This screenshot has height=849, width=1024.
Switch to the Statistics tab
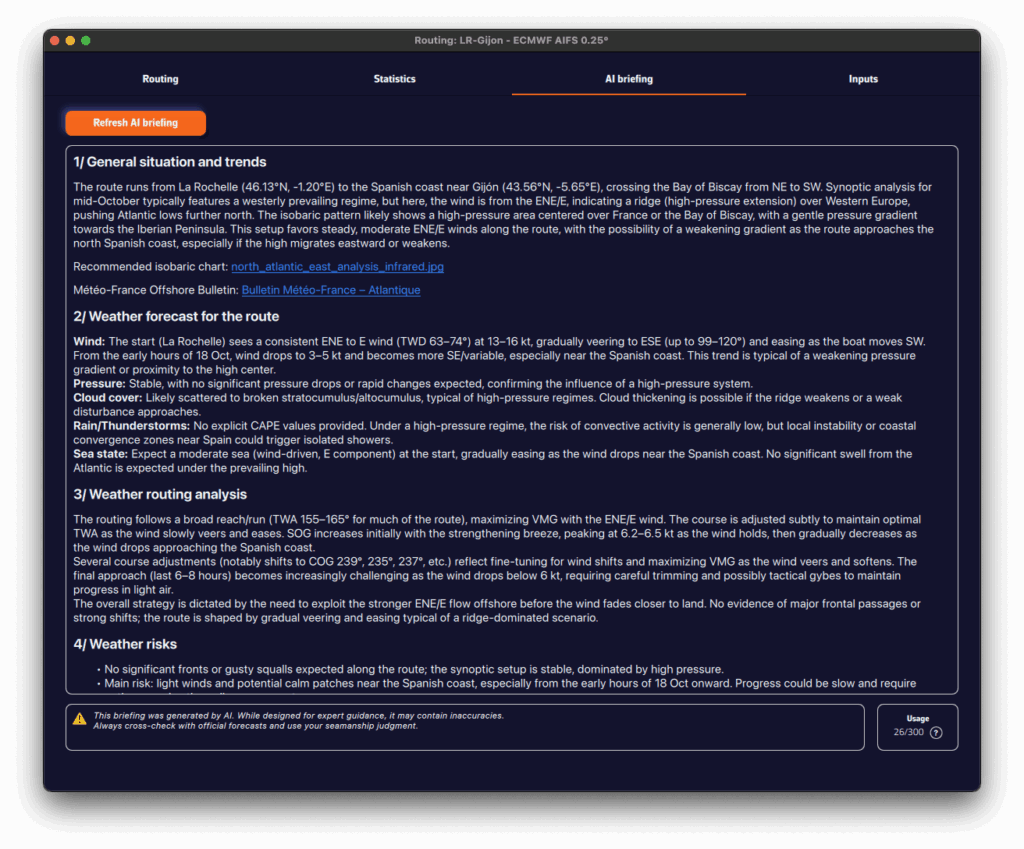(x=394, y=79)
